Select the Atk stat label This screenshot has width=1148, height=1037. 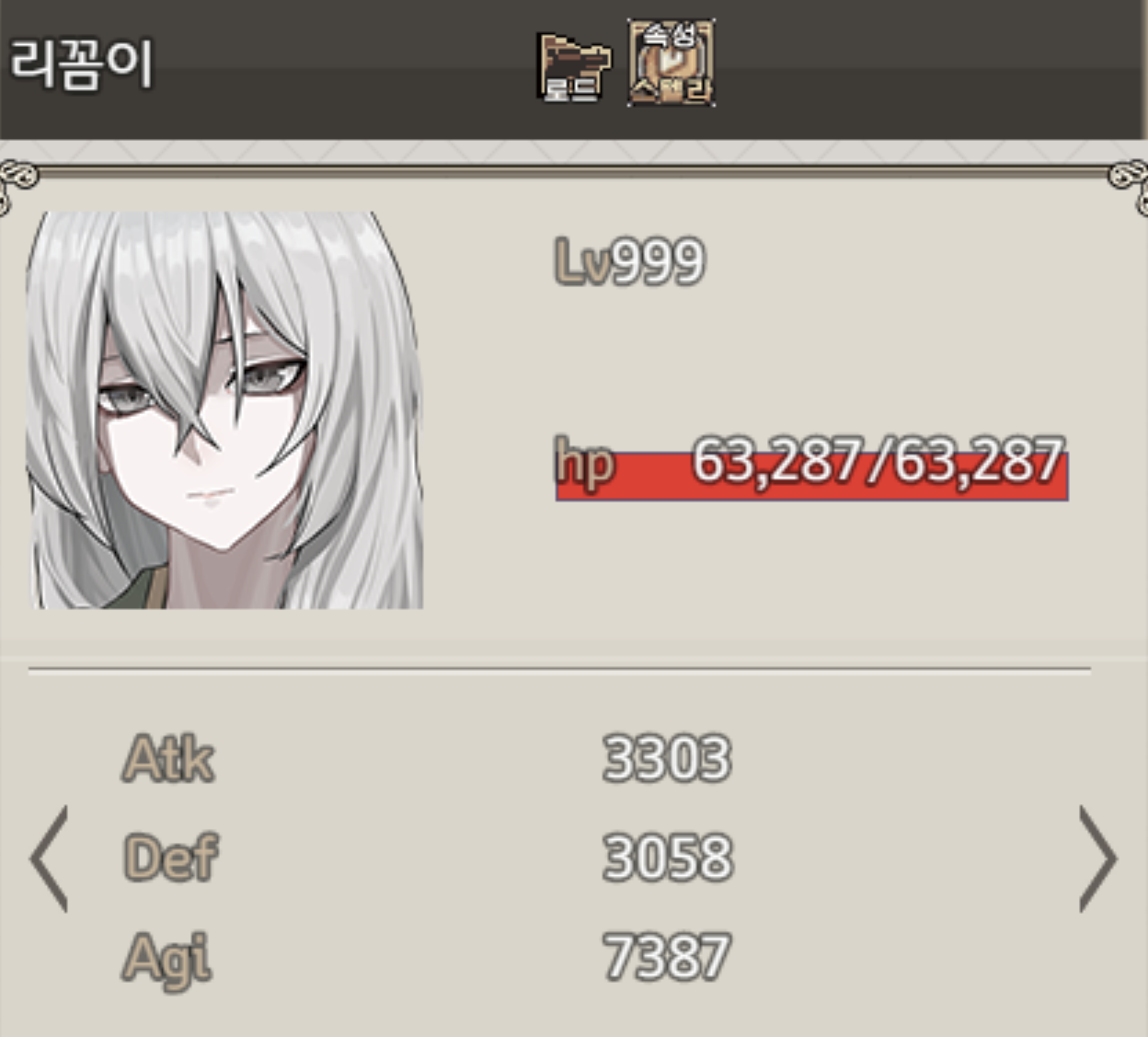click(168, 759)
